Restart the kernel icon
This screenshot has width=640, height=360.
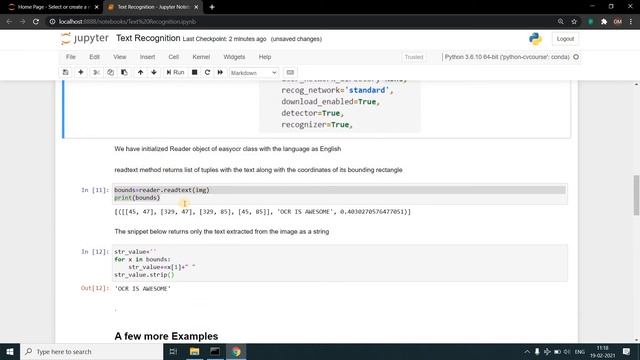pyautogui.click(x=207, y=72)
